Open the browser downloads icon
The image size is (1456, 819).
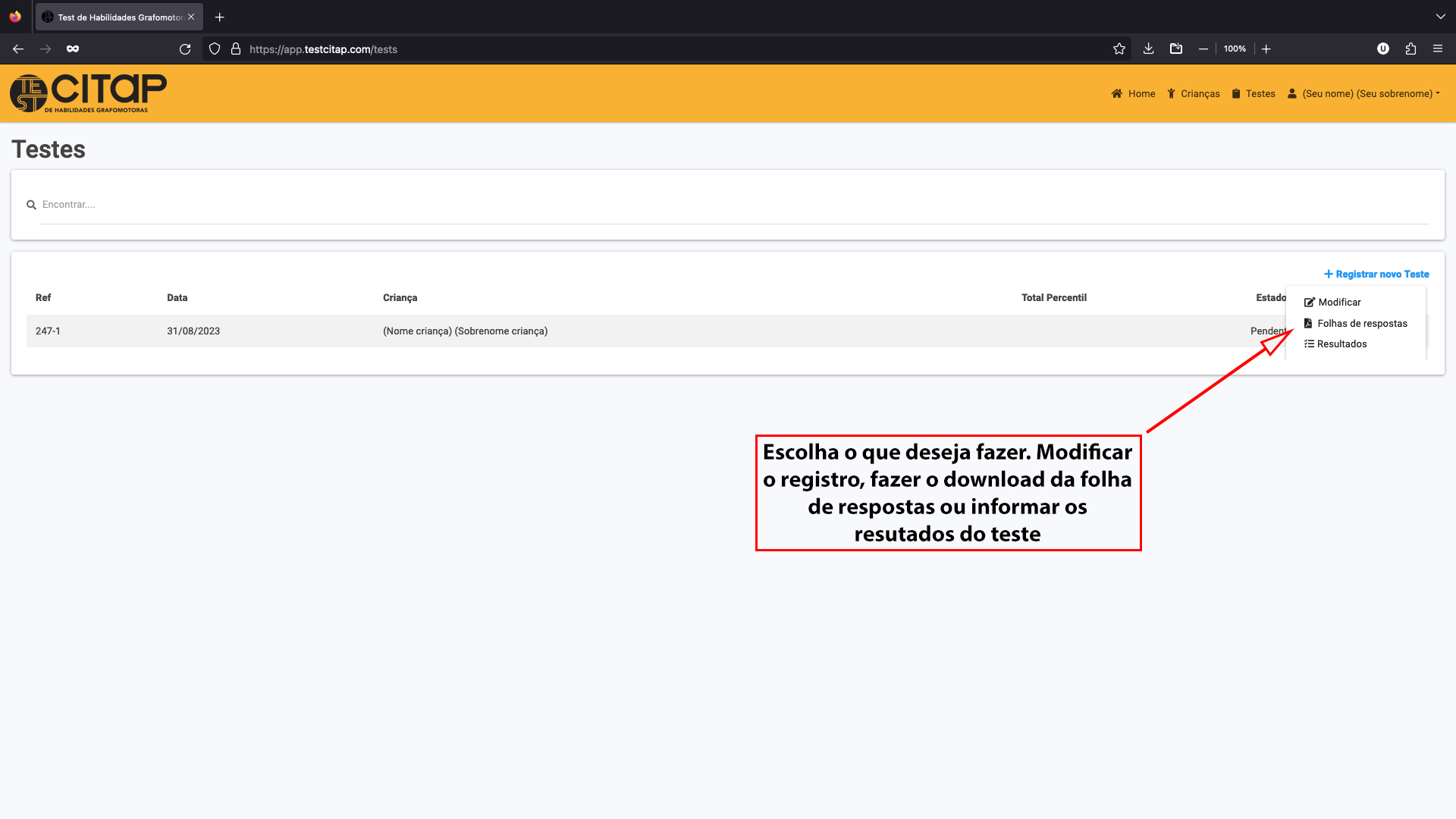click(1148, 49)
